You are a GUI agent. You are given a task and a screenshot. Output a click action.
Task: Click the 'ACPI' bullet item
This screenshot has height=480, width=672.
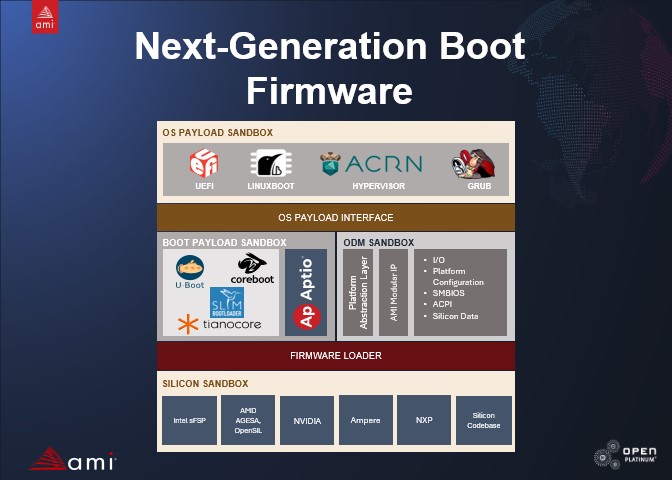pos(442,304)
